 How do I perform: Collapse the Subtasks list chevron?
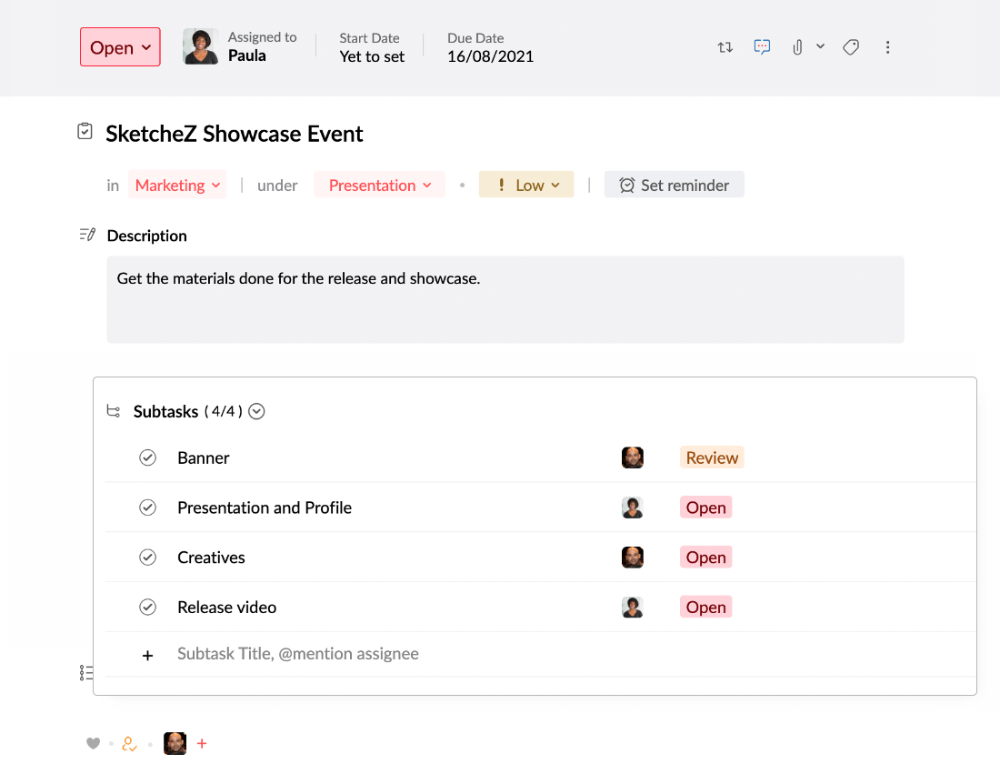coord(256,411)
